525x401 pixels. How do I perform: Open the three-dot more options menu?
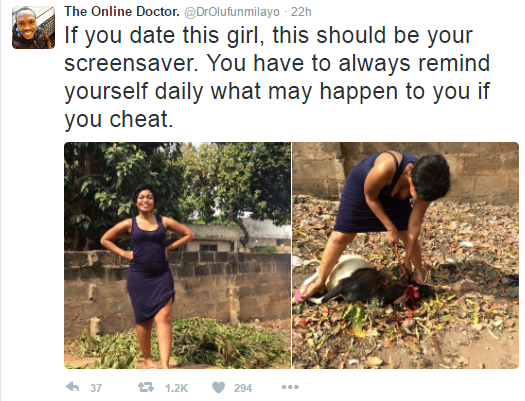[290, 387]
